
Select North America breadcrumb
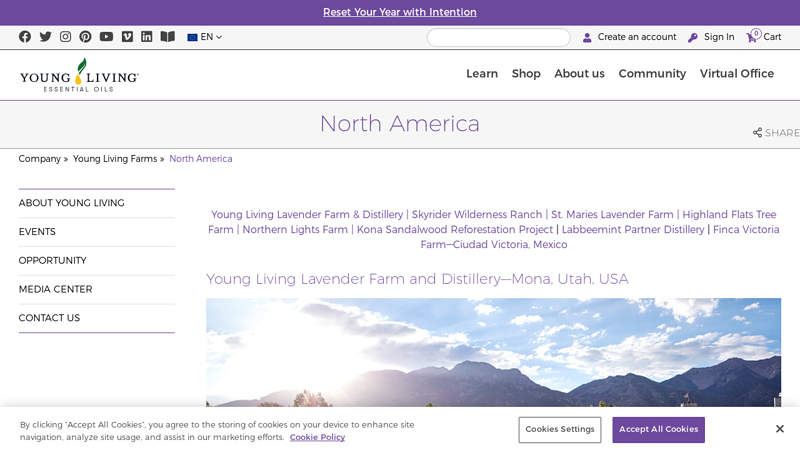click(x=201, y=159)
